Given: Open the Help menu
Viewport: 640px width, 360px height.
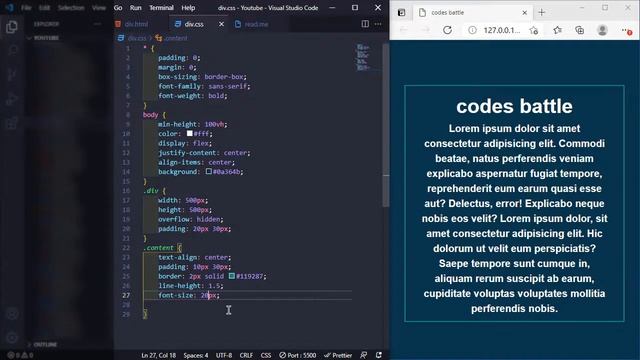Looking at the screenshot, I should 188,8.
